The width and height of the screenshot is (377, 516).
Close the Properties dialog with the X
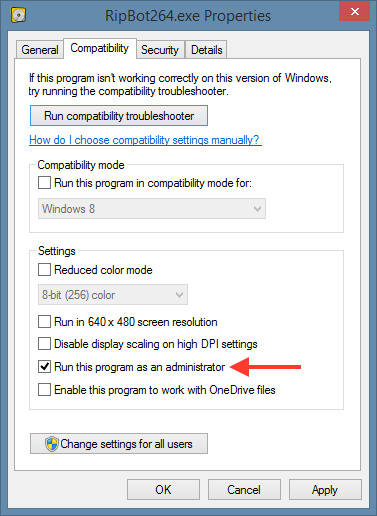(x=354, y=11)
